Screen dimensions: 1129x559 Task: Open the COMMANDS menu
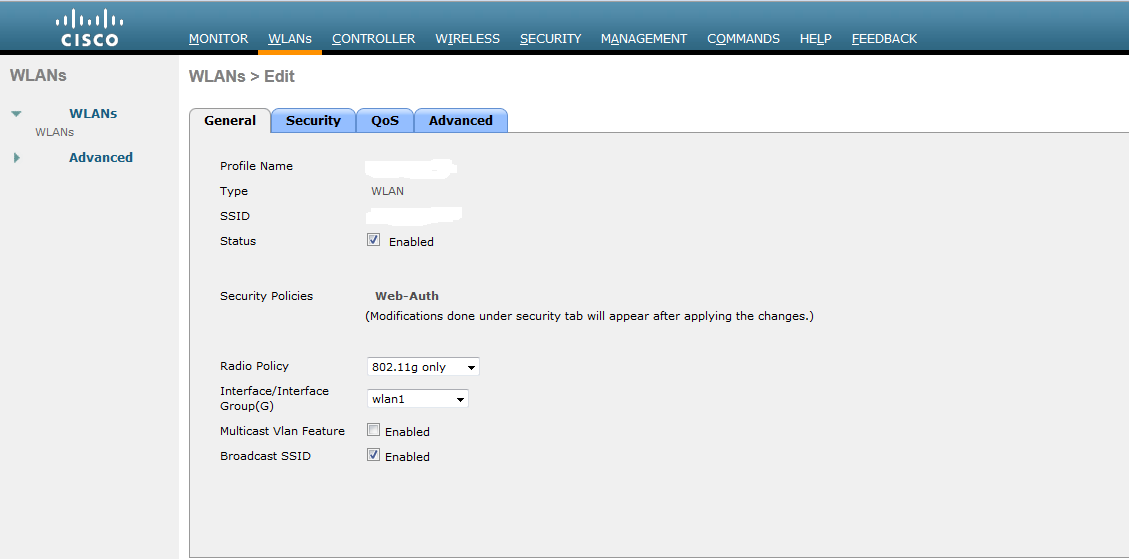[x=743, y=39]
